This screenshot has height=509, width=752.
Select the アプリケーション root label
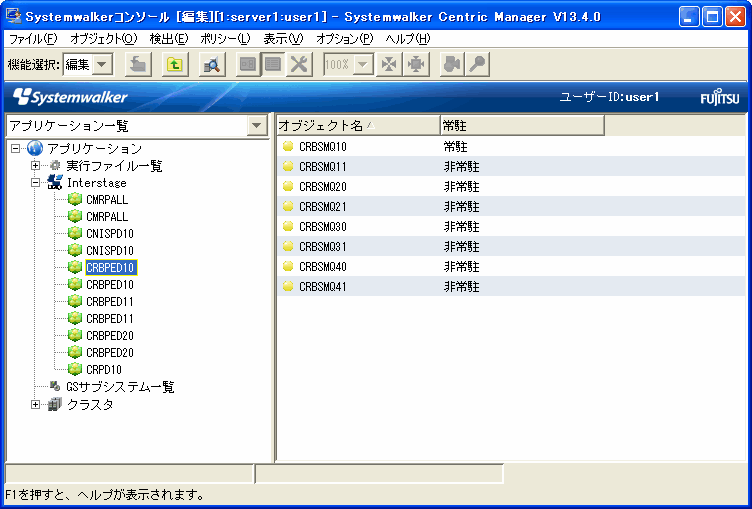pyautogui.click(x=95, y=149)
